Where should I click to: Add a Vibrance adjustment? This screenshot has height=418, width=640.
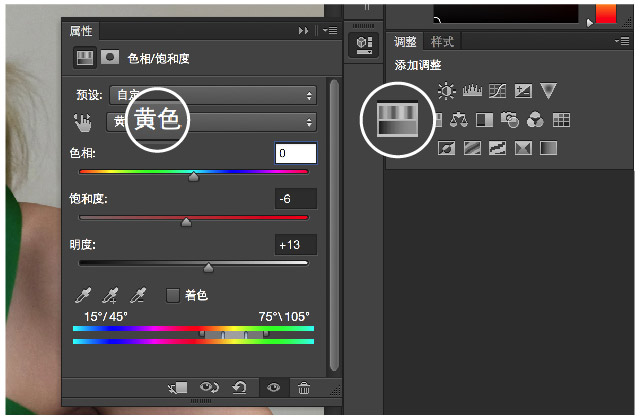coord(548,91)
